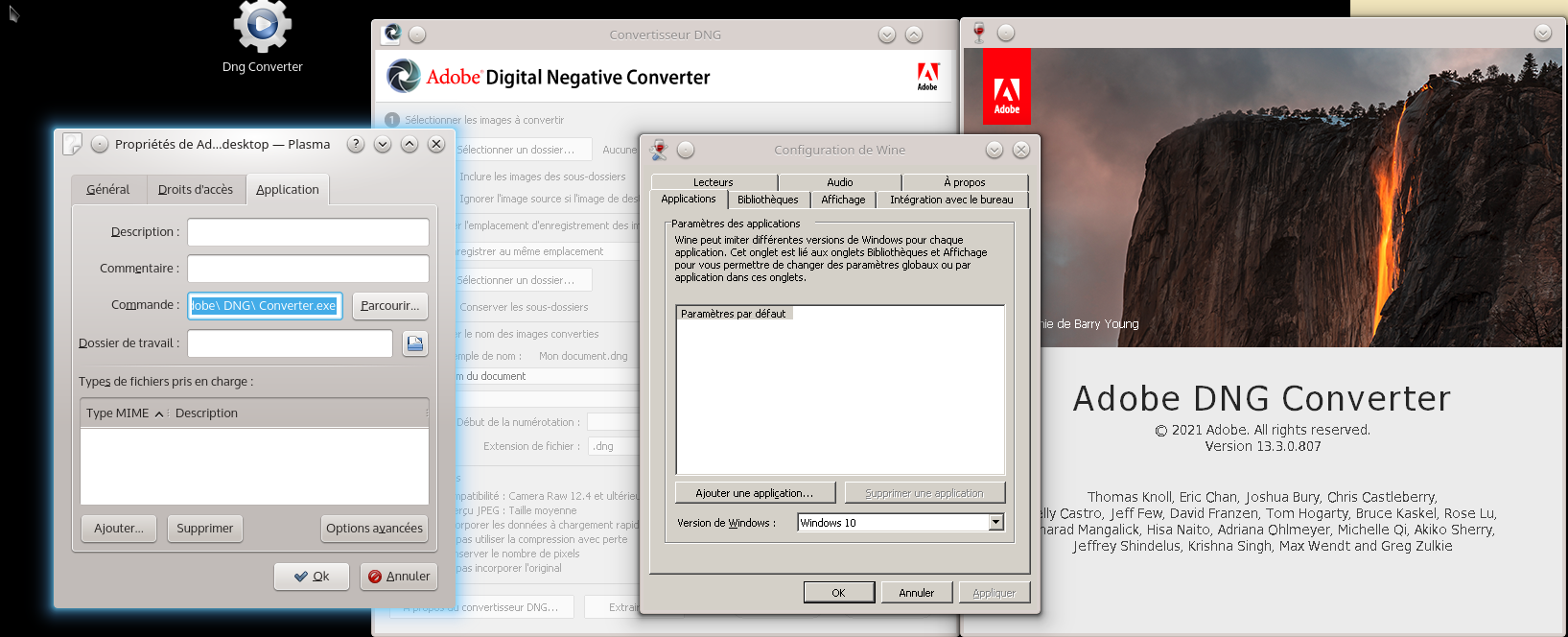Click the pin button in Convertisseur DNG title bar
Image resolution: width=1568 pixels, height=637 pixels.
click(x=417, y=35)
